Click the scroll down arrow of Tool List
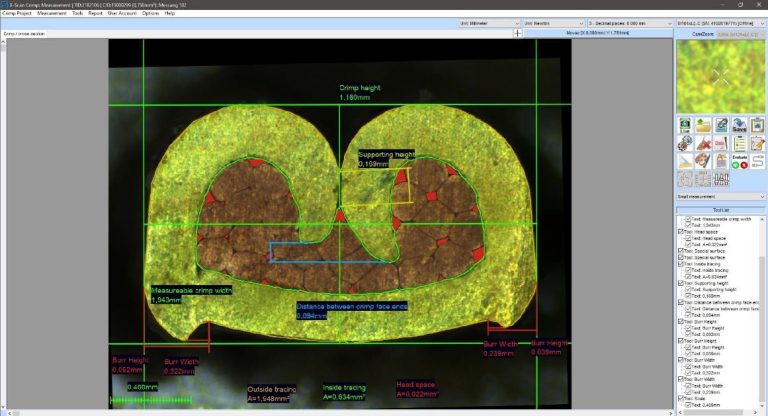Image resolution: width=768 pixels, height=416 pixels. [x=764, y=406]
